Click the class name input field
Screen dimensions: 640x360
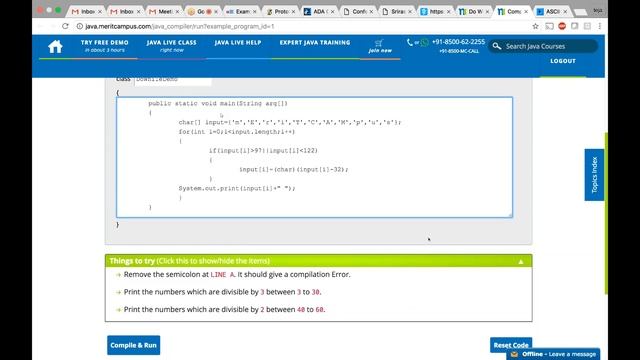[x=173, y=80]
